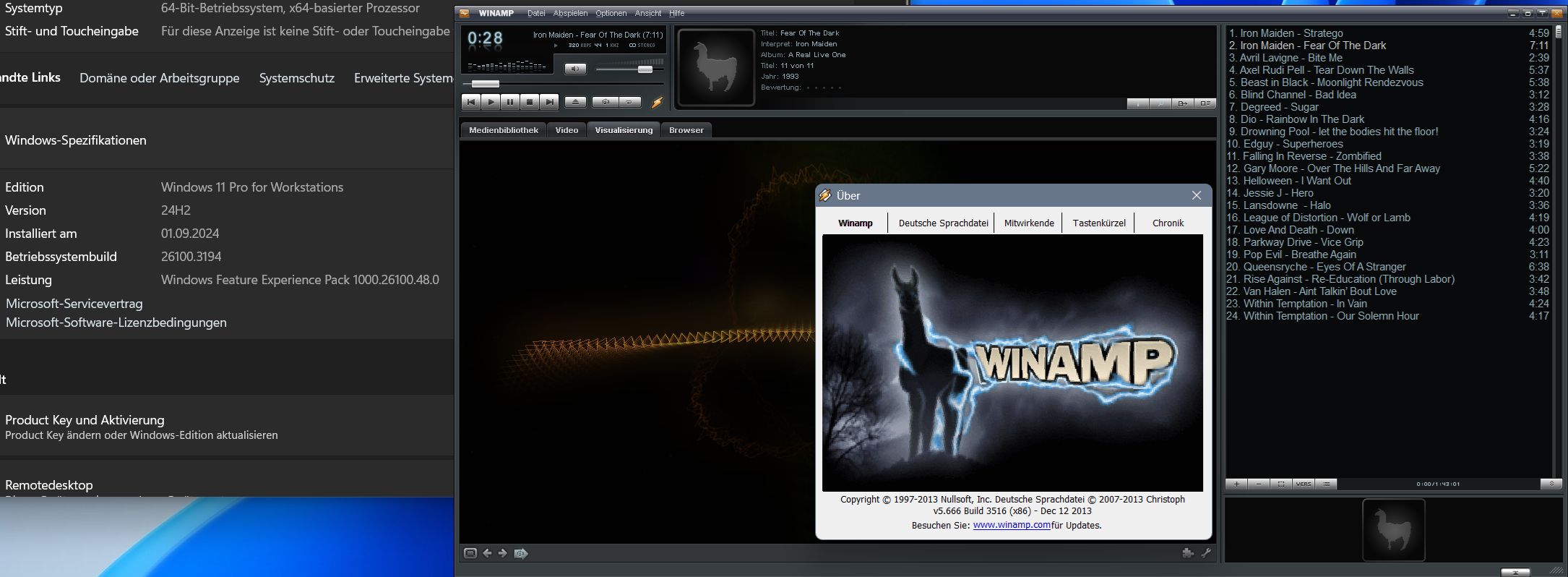Switch to the Video tab
The height and width of the screenshot is (577, 1568).
coord(567,130)
